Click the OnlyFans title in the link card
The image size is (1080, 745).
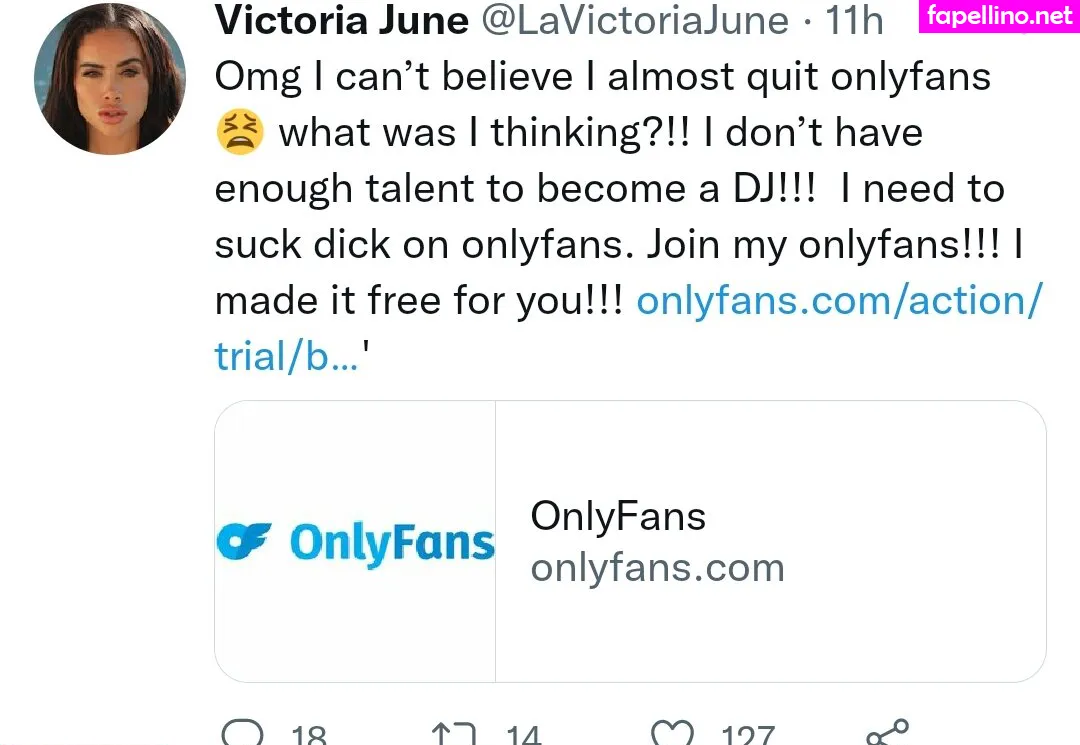618,516
